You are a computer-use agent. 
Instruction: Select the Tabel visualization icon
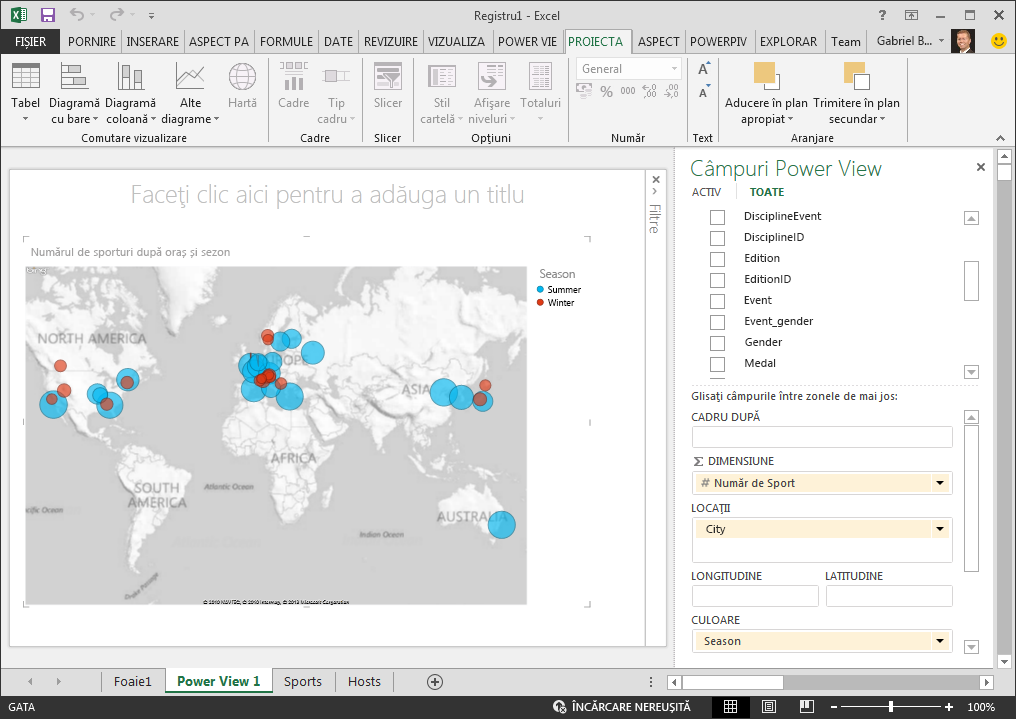[x=26, y=76]
